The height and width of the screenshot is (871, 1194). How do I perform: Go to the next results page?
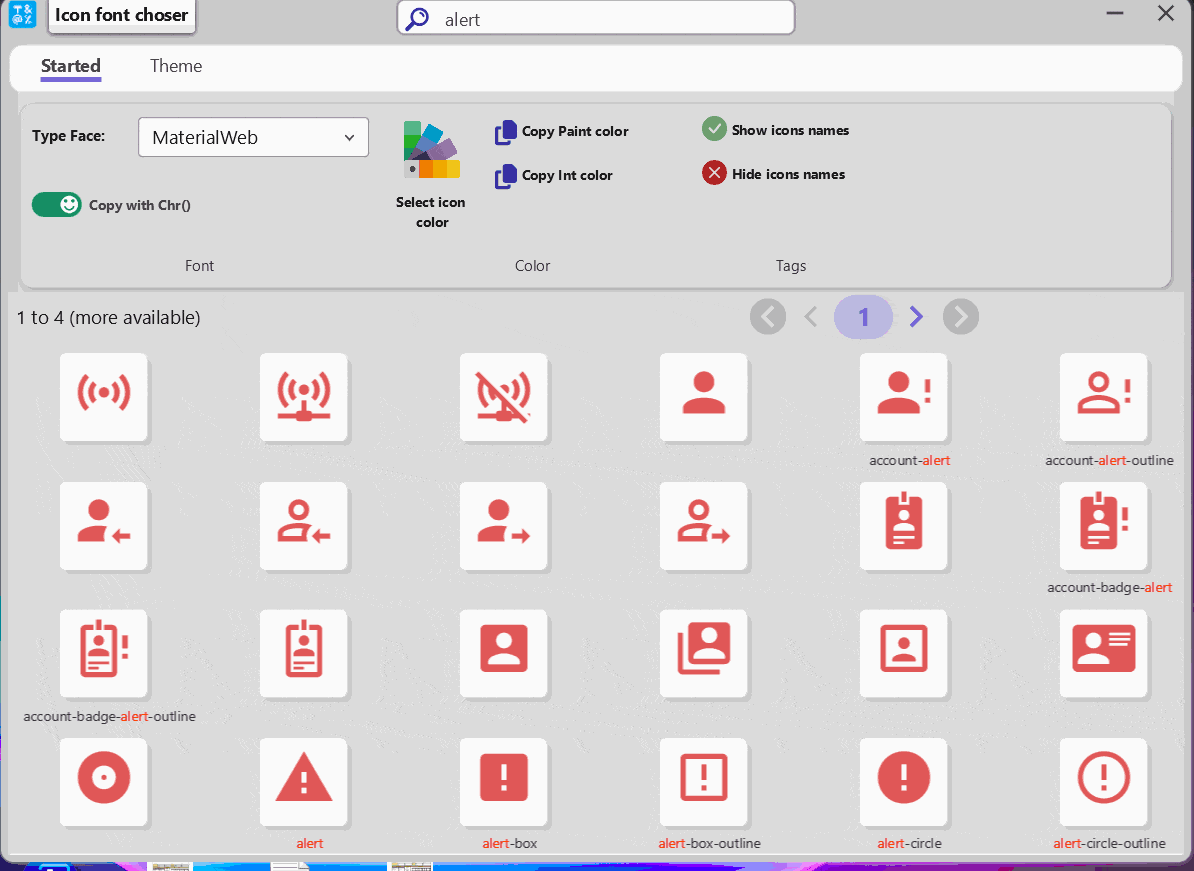pyautogui.click(x=916, y=317)
